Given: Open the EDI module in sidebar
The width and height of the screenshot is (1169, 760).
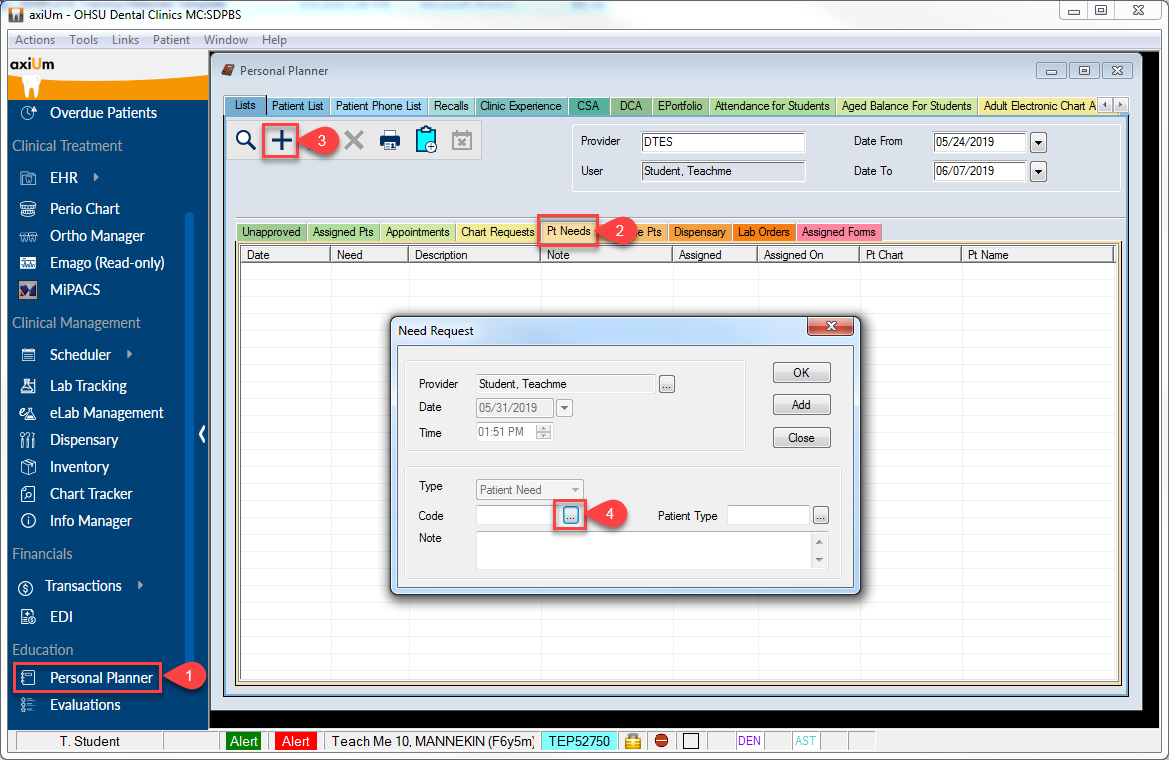Looking at the screenshot, I should coord(61,617).
